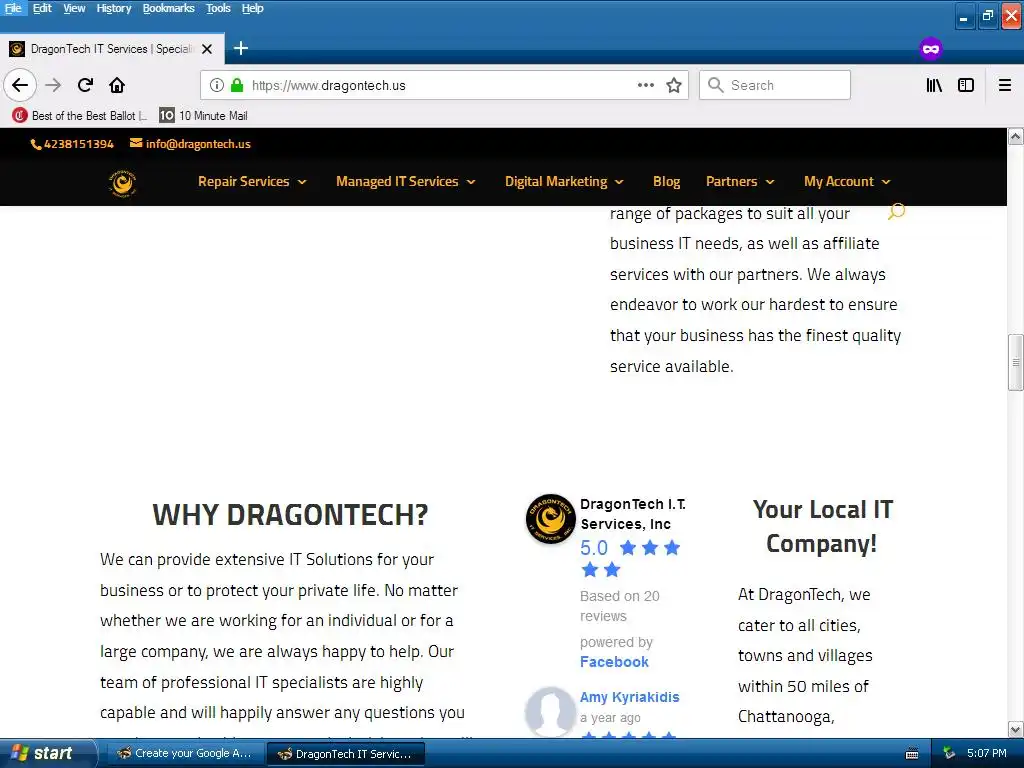
Task: Click the purple private browsing mask icon
Action: (x=931, y=49)
